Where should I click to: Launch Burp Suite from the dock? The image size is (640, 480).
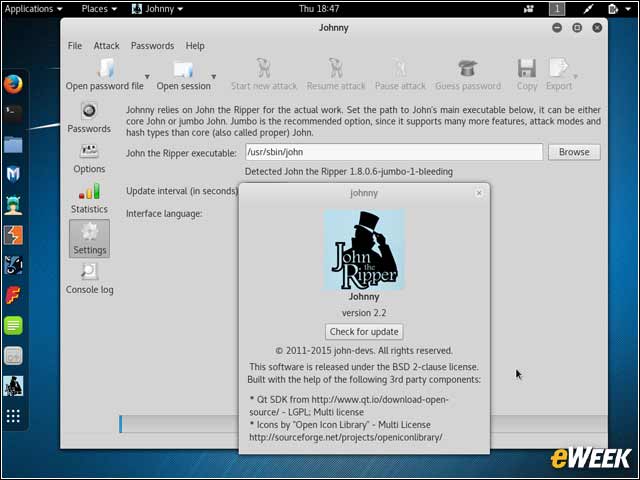[x=13, y=235]
